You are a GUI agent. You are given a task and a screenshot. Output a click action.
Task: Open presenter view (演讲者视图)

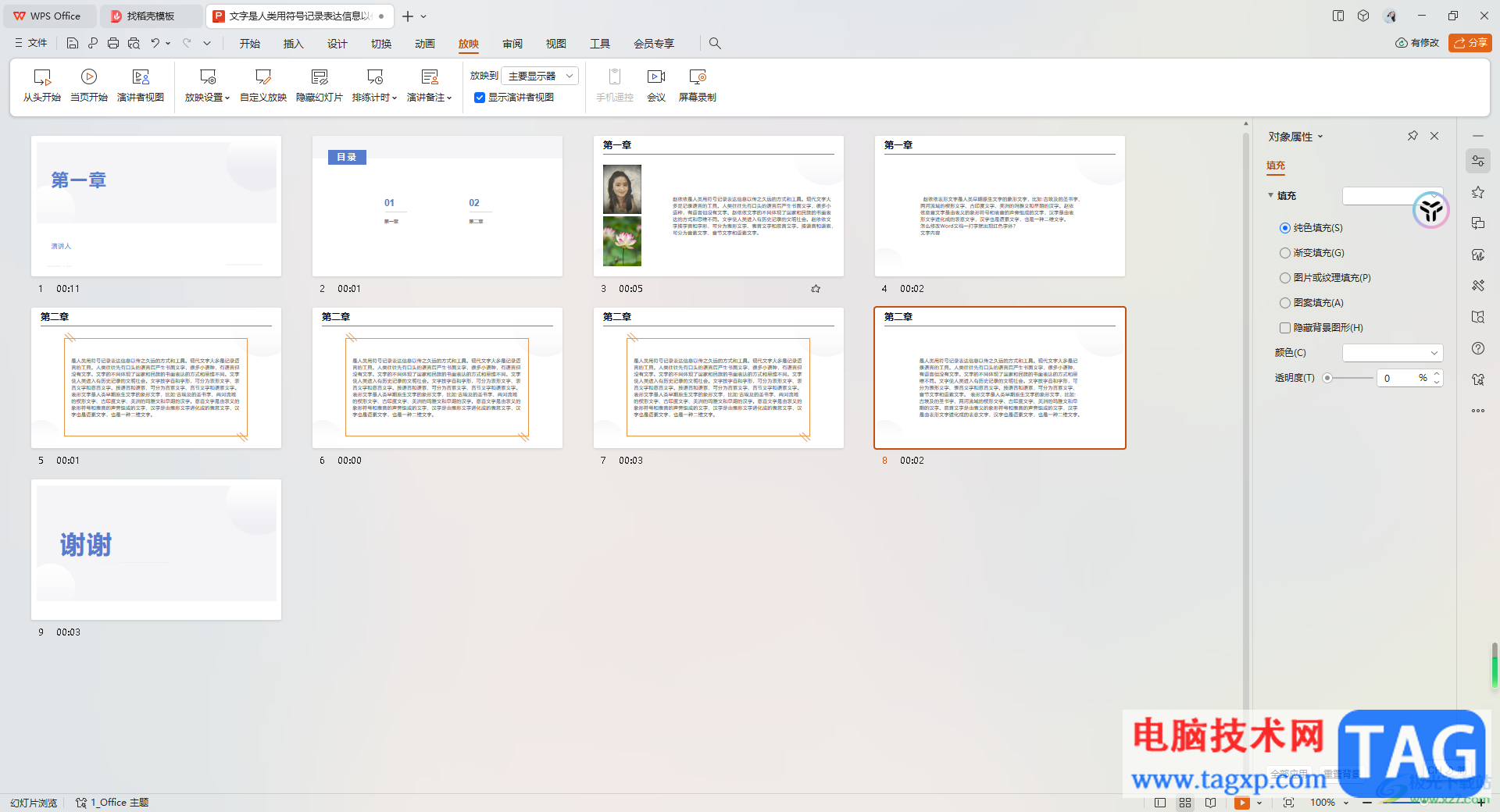tap(141, 85)
